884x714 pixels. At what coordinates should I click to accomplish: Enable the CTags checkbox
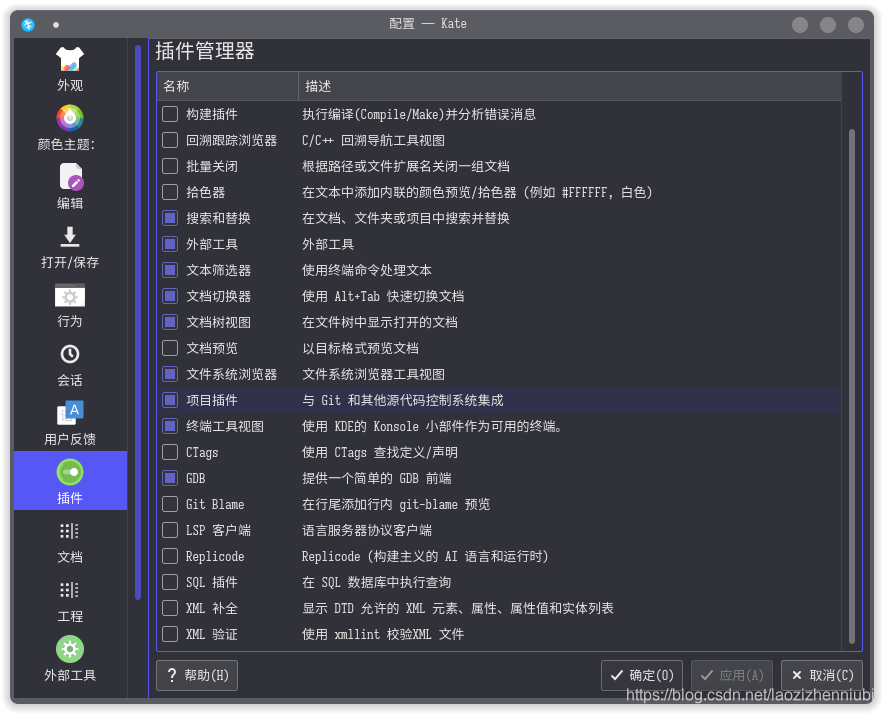(170, 452)
